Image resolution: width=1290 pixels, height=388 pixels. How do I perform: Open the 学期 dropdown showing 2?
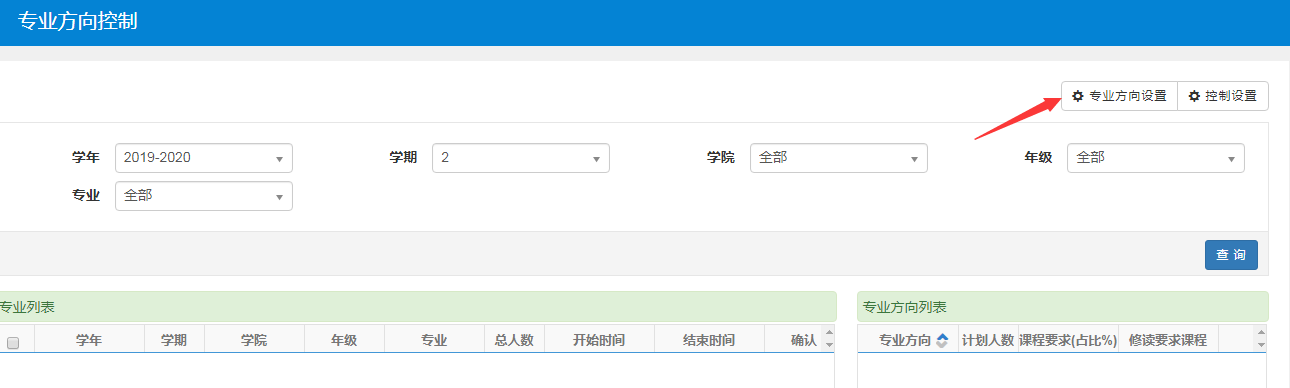[521, 158]
